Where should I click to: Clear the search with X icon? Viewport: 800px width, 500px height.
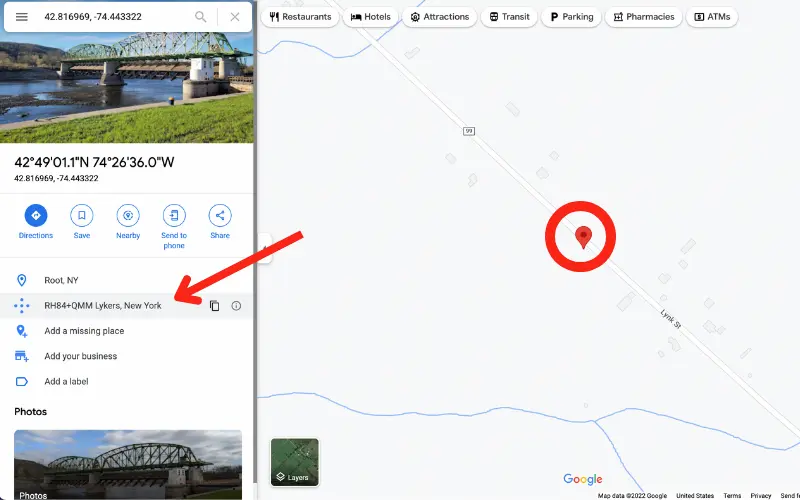[x=235, y=17]
